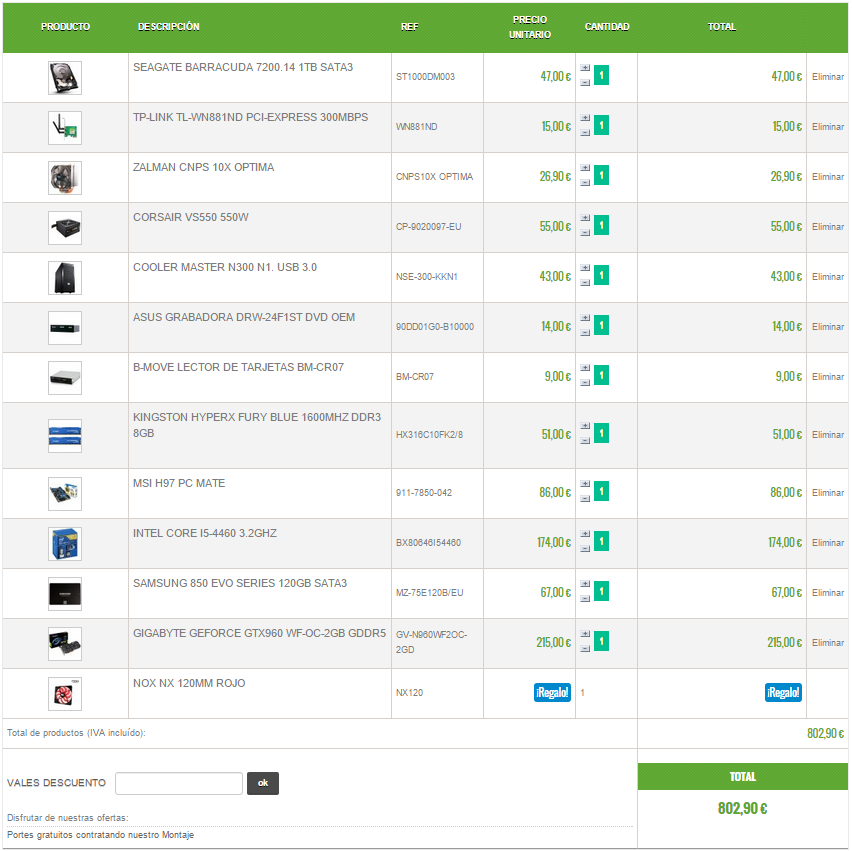Remove TP-Link TL-WN881ND from the cart
The width and height of the screenshot is (852, 851).
pyautogui.click(x=828, y=127)
